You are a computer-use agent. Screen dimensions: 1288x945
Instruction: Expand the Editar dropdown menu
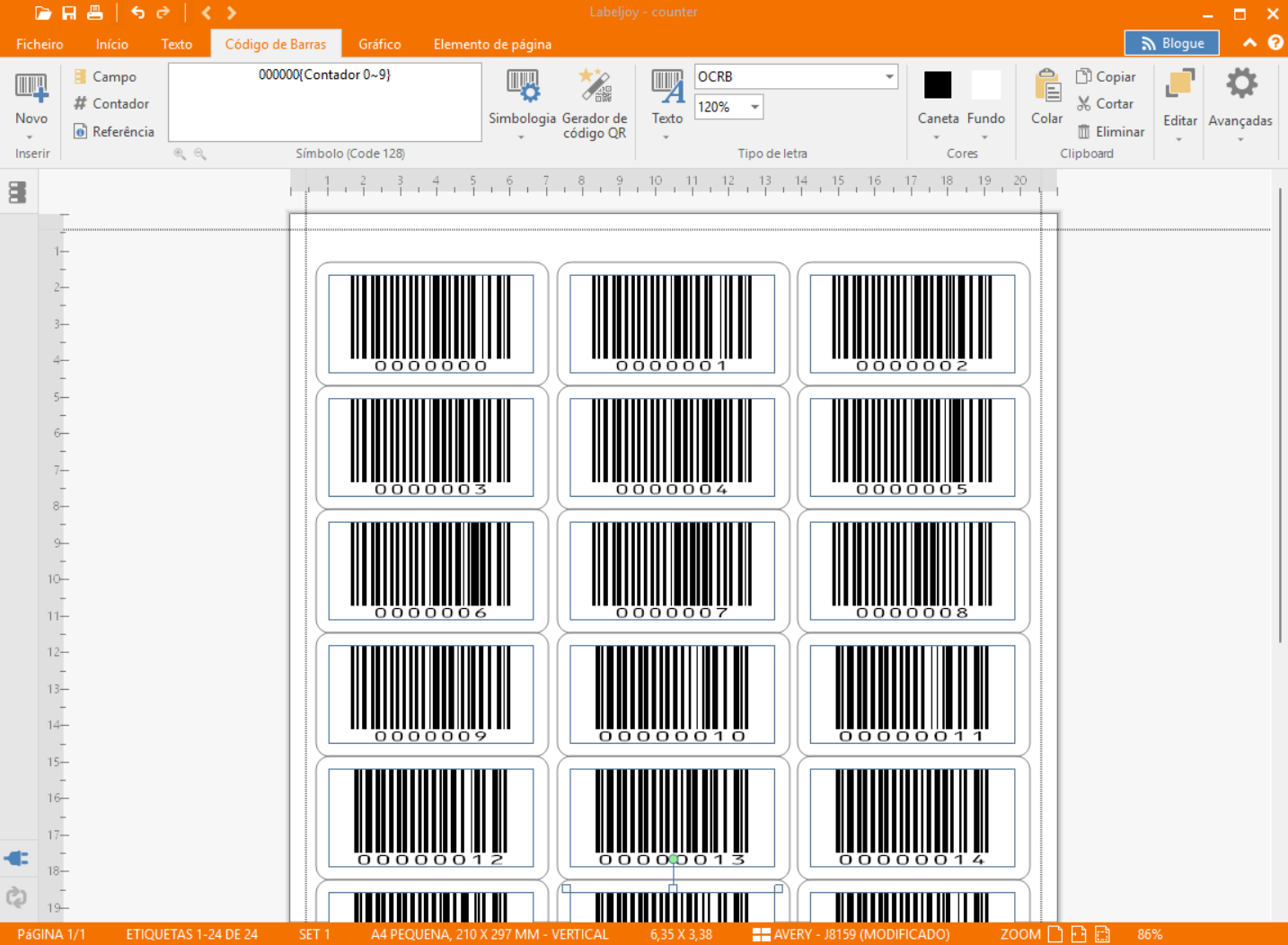(1178, 139)
